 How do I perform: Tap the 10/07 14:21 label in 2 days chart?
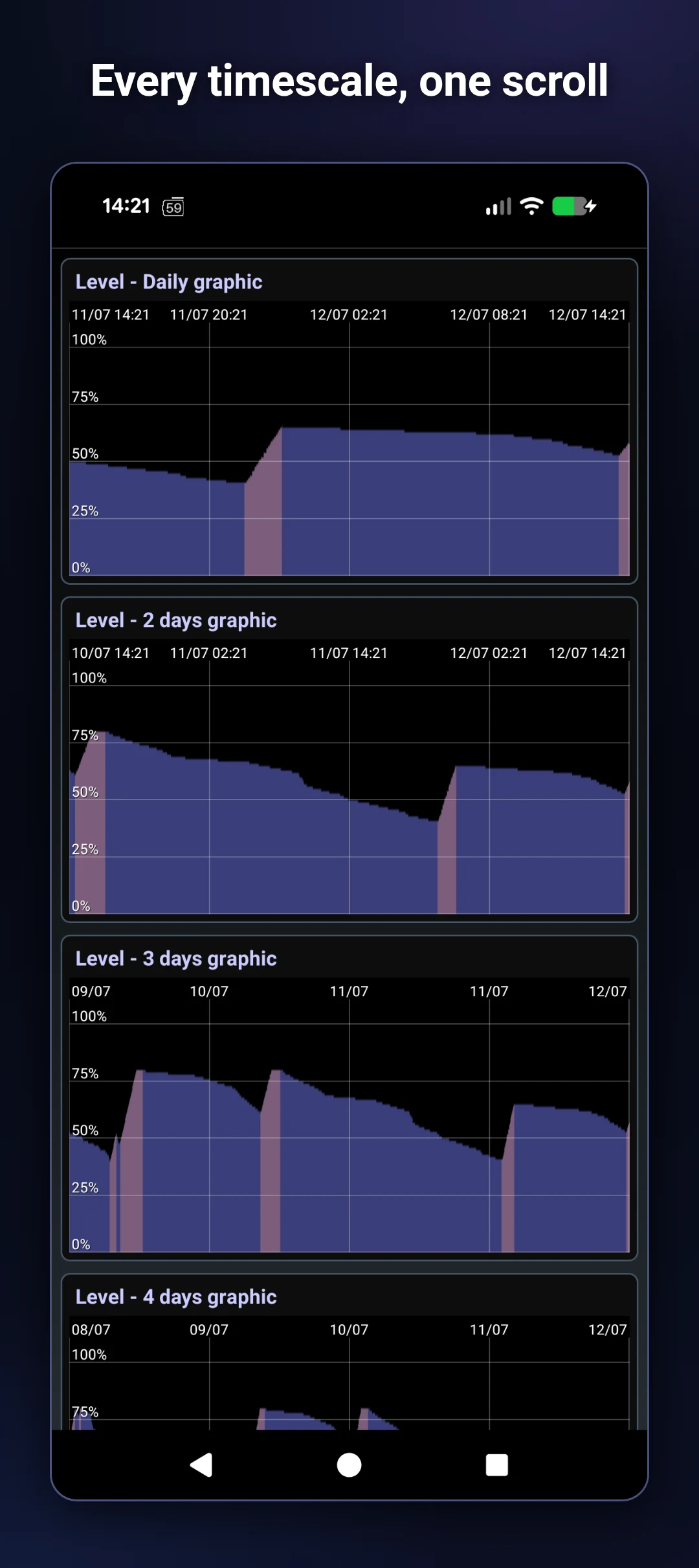click(x=111, y=653)
